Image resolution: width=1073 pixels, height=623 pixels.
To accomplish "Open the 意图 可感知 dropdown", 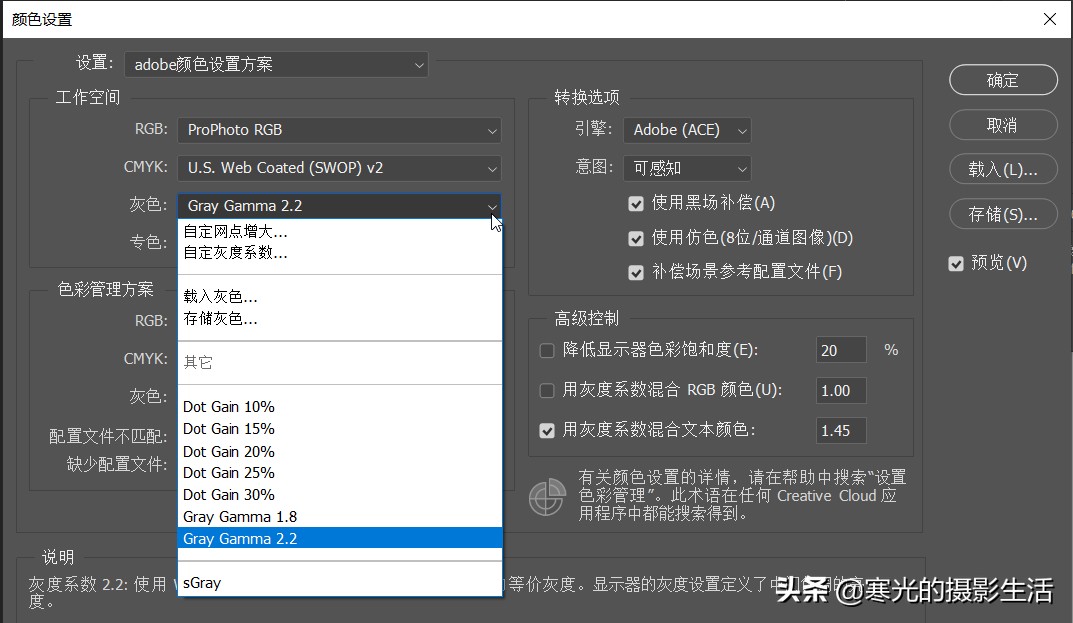I will pyautogui.click(x=687, y=168).
